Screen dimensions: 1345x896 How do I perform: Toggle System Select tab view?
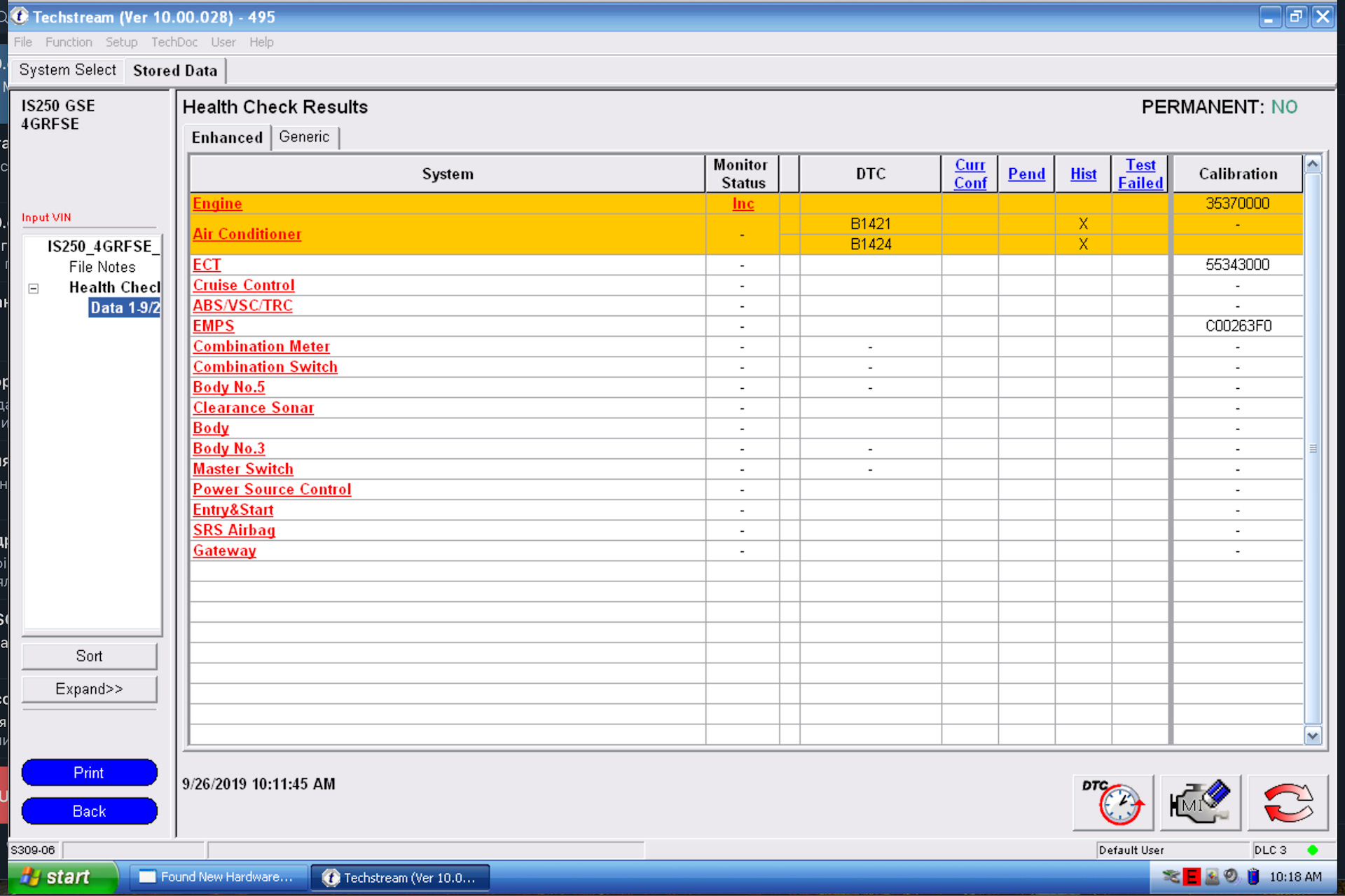(x=67, y=70)
